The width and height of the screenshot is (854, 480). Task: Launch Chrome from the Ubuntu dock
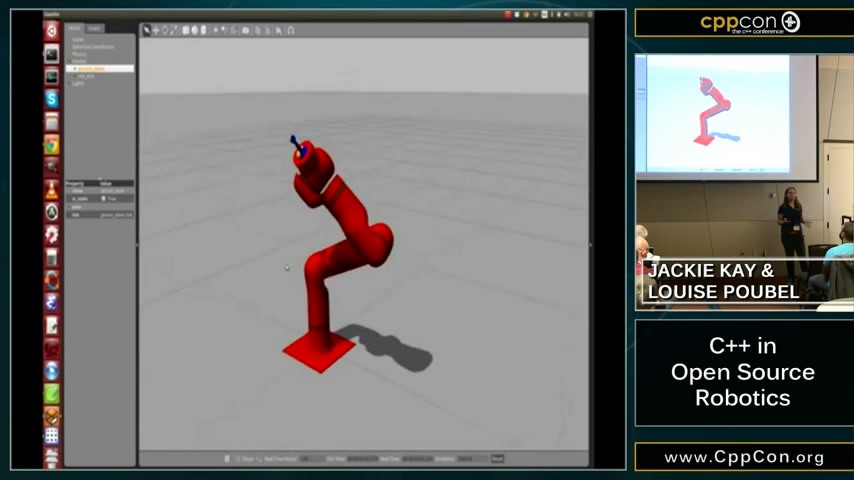tap(51, 145)
